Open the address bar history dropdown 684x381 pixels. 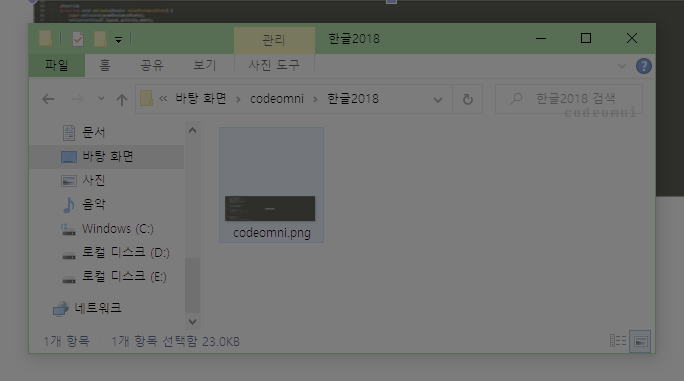(438, 100)
